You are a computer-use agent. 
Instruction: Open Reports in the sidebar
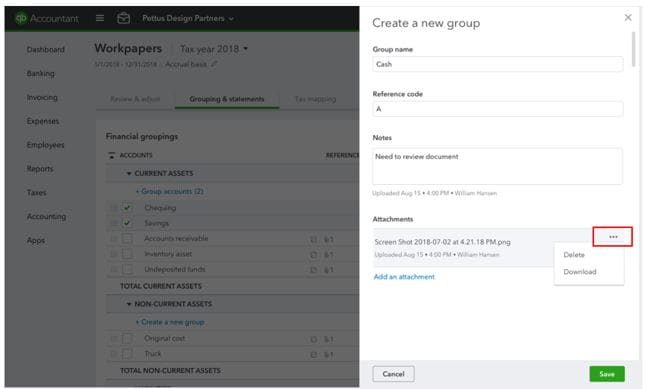(x=40, y=169)
